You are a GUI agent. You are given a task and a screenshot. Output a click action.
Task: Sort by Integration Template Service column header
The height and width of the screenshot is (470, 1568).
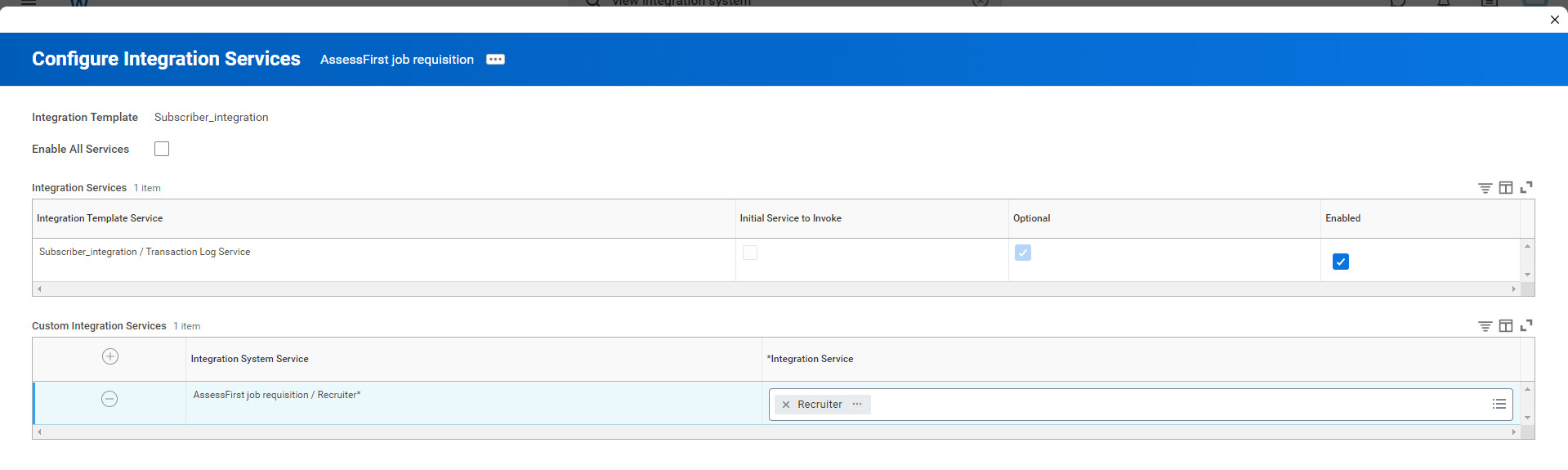point(100,218)
